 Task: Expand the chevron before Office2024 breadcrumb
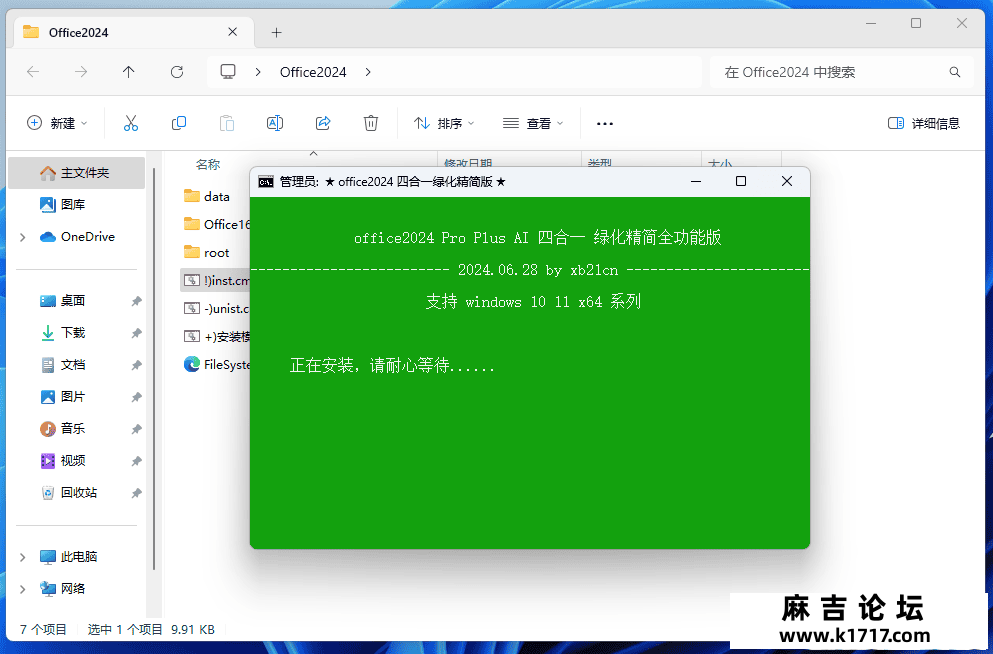[258, 72]
